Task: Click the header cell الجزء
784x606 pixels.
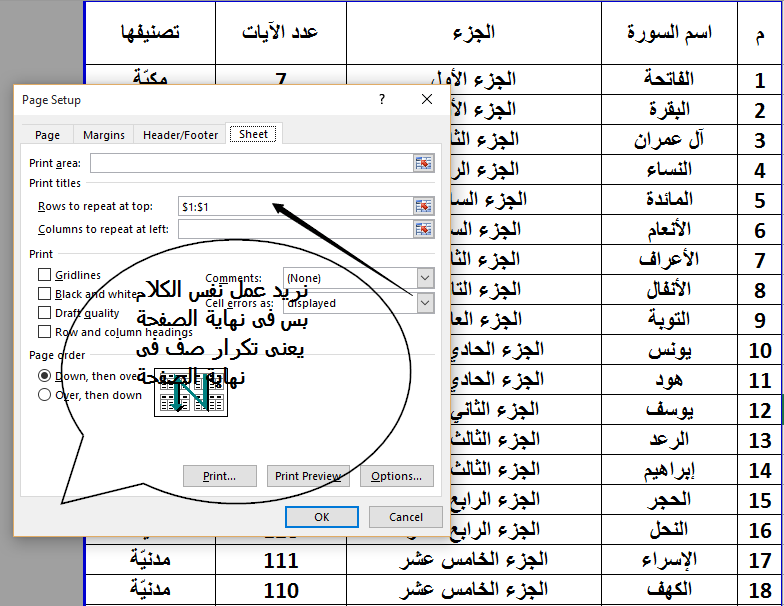Action: tap(474, 33)
